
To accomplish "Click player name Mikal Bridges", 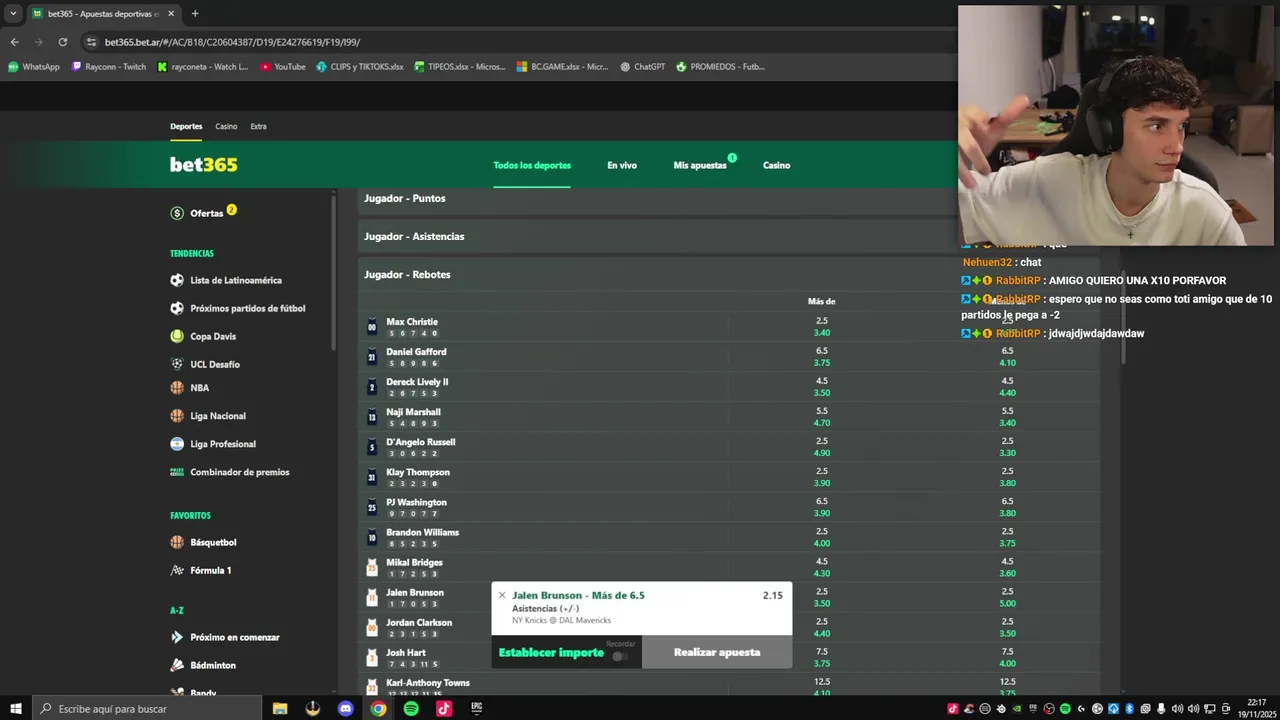I will (414, 563).
